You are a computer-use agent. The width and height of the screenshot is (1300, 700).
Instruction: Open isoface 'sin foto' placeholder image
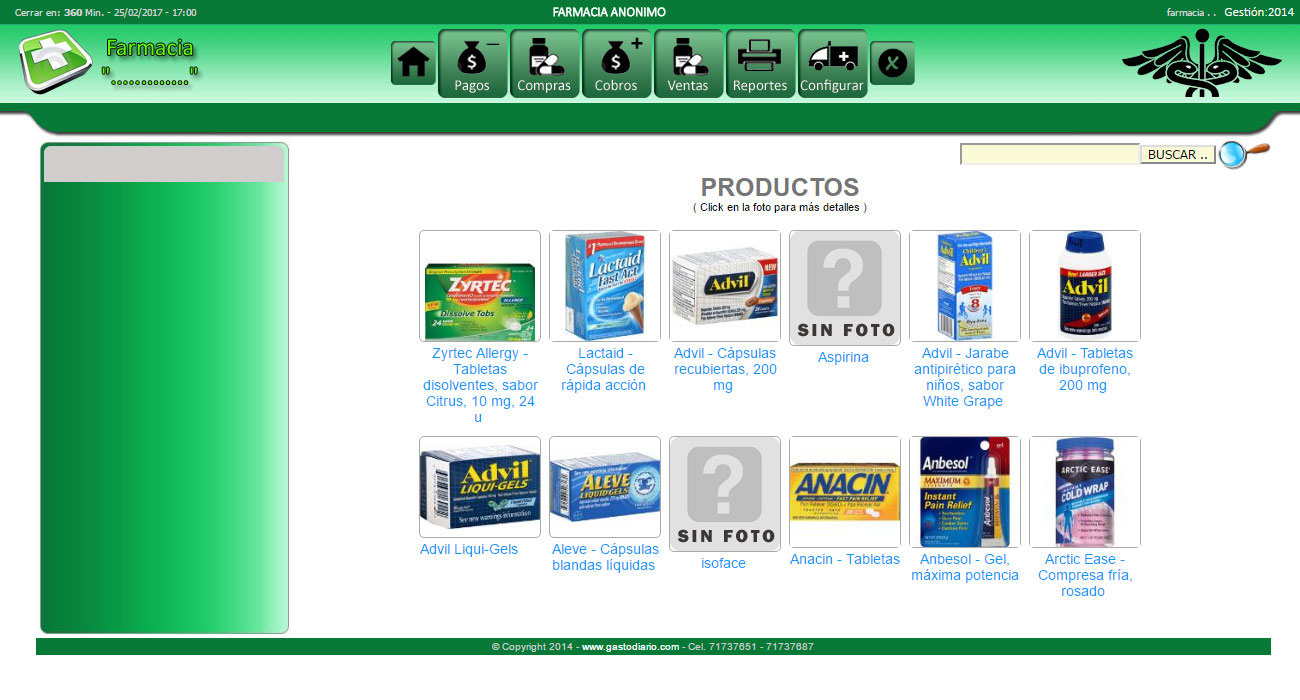click(x=725, y=494)
